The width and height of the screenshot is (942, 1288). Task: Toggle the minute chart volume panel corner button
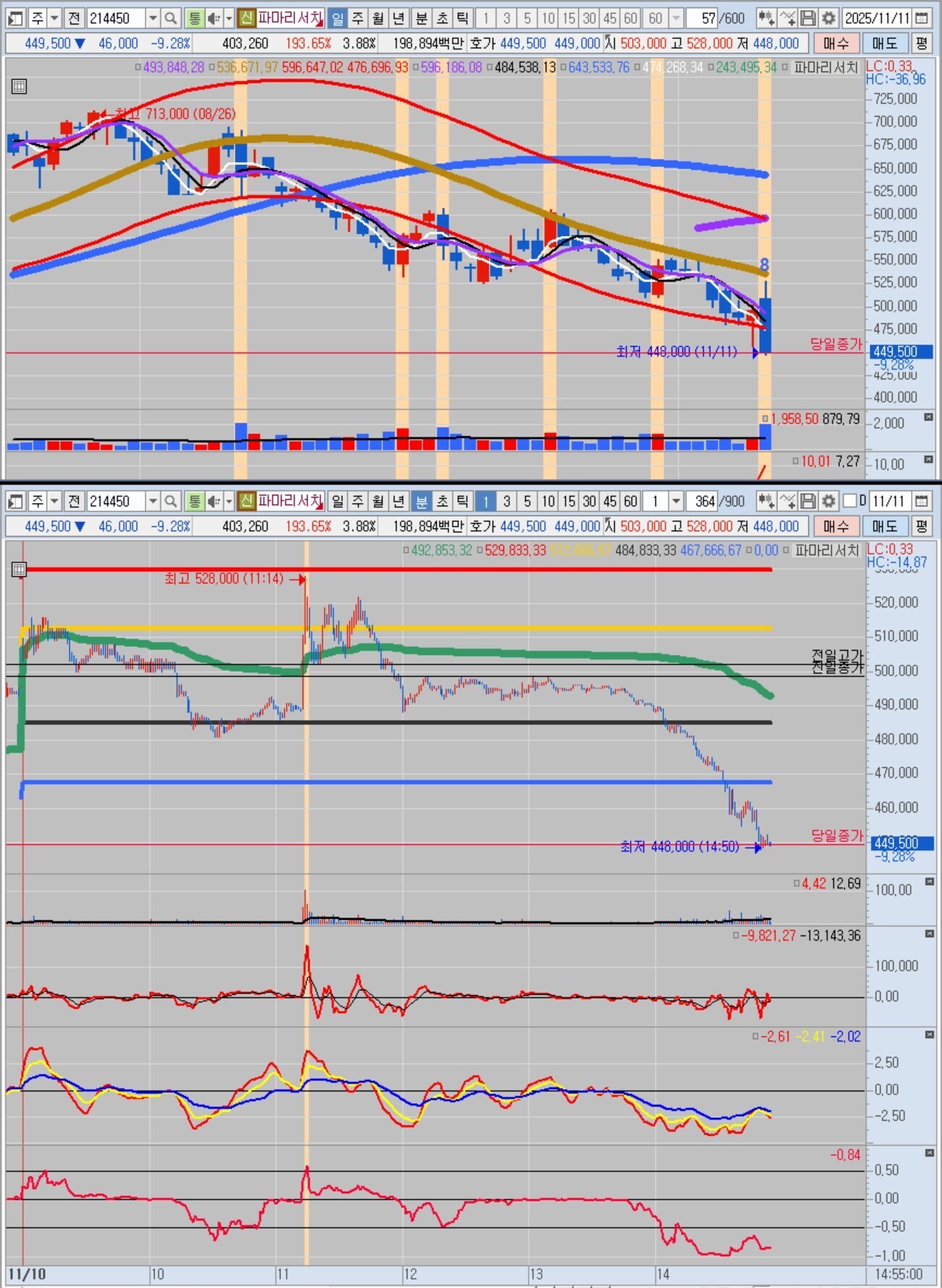[929, 881]
